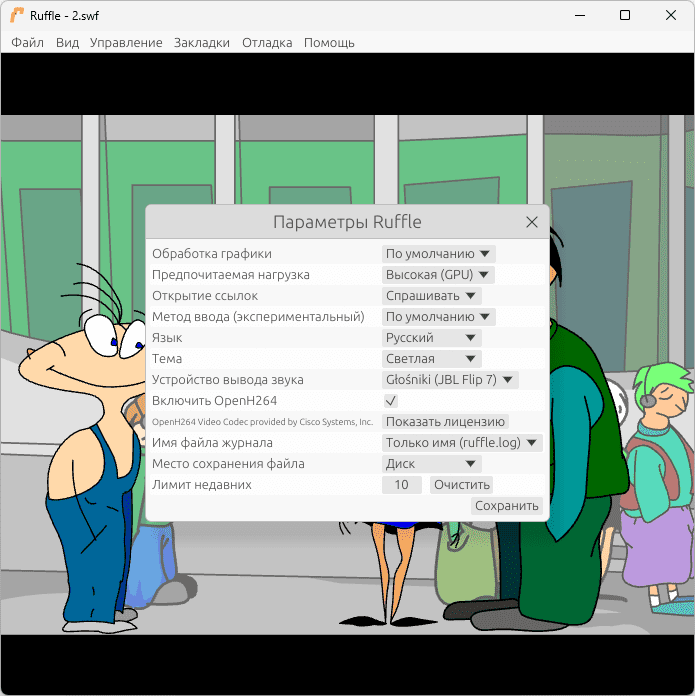Click the Устройство вывода звука label
This screenshot has width=695, height=696.
coord(228,380)
